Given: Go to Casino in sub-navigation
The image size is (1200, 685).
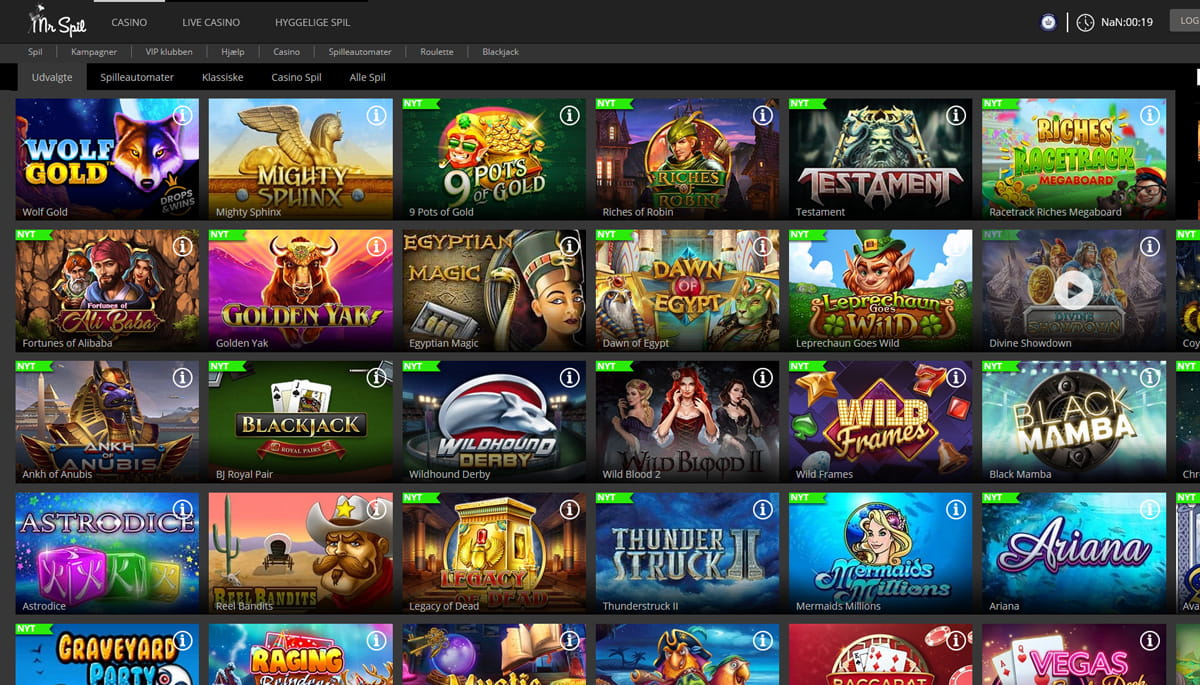Looking at the screenshot, I should (x=286, y=51).
